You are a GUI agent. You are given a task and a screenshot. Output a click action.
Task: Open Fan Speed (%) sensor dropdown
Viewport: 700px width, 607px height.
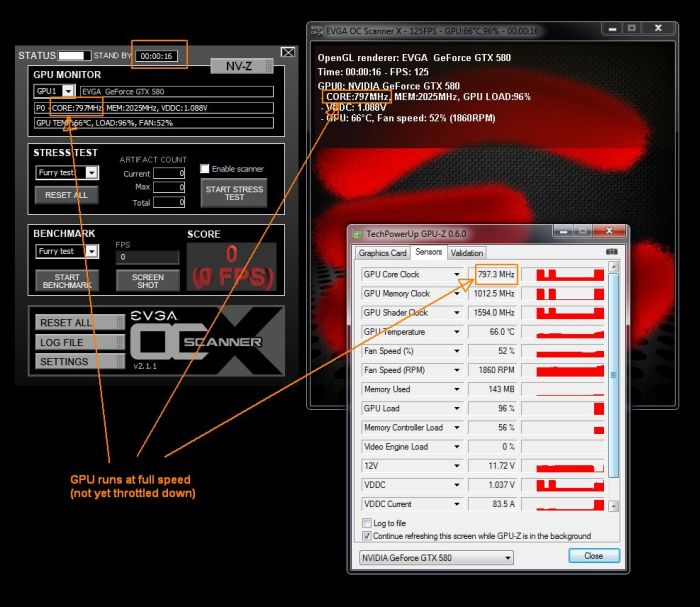point(457,351)
